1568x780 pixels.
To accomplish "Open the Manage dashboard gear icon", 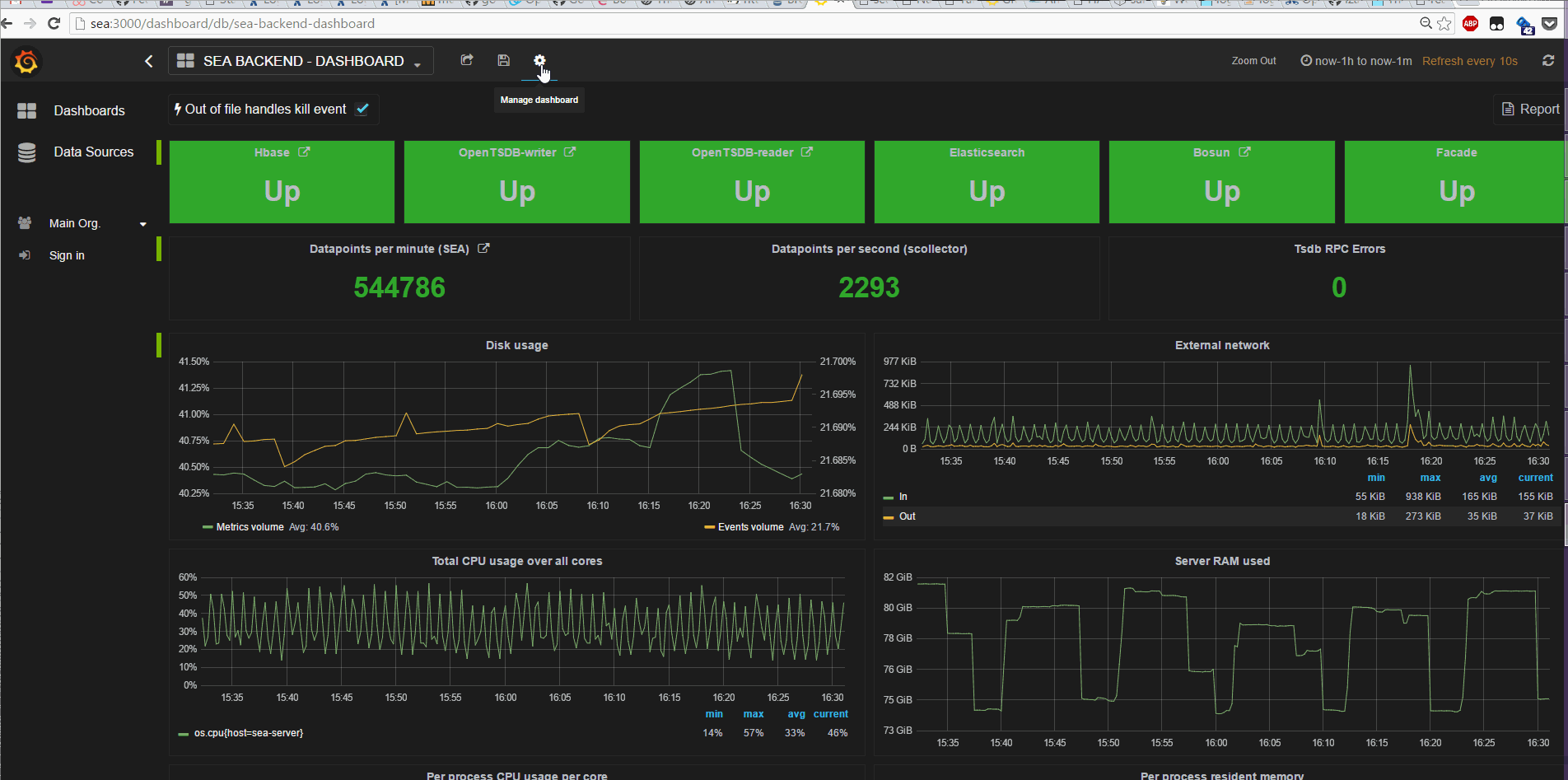I will (539, 60).
